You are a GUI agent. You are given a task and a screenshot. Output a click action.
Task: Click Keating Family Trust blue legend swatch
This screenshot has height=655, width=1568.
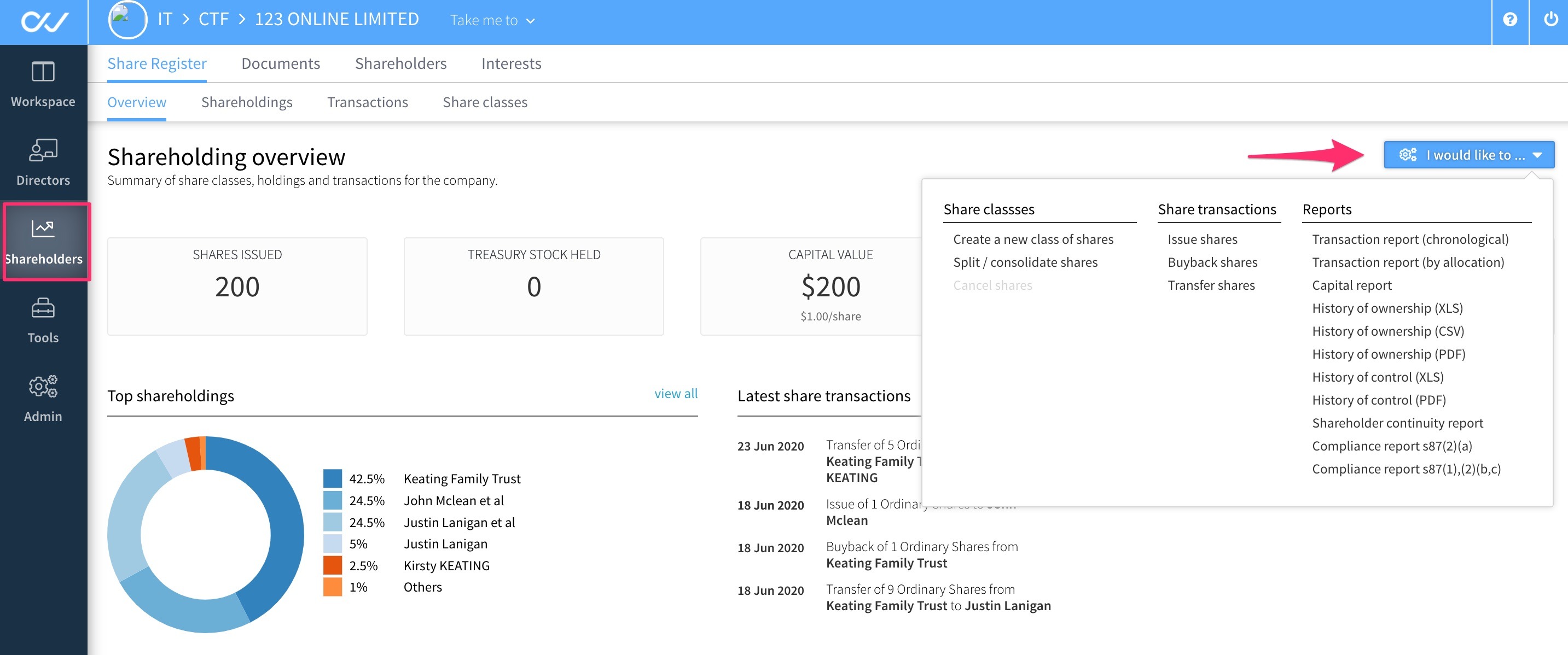(332, 478)
